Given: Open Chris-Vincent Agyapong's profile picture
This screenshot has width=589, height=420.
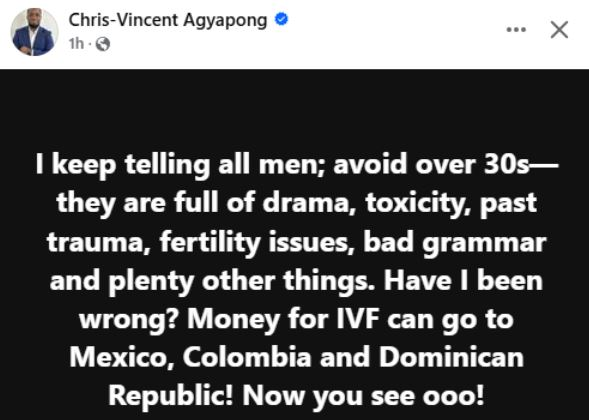Looking at the screenshot, I should pos(35,32).
